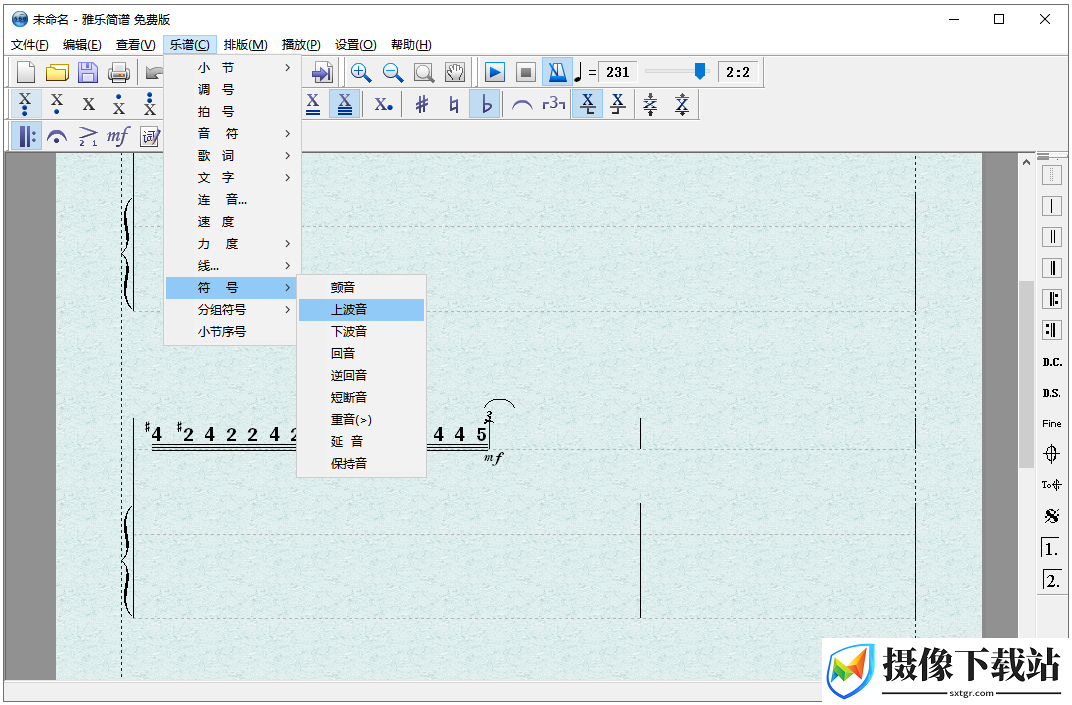Select the hand pan tool
The image size is (1072, 705).
[x=455, y=72]
